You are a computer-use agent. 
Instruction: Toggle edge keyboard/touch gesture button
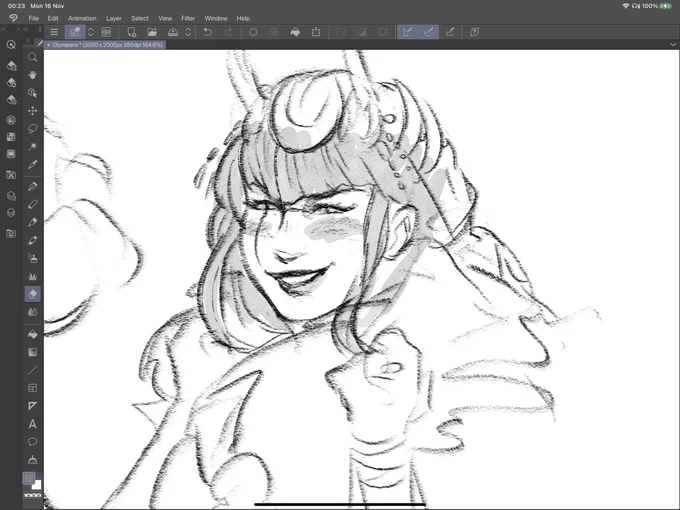75,32
